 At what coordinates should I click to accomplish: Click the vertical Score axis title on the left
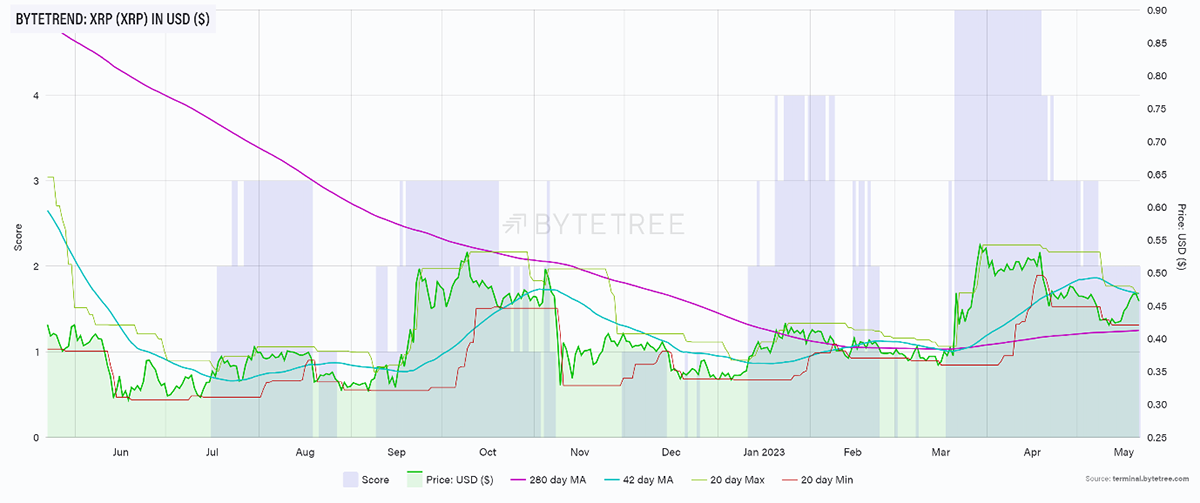18,237
